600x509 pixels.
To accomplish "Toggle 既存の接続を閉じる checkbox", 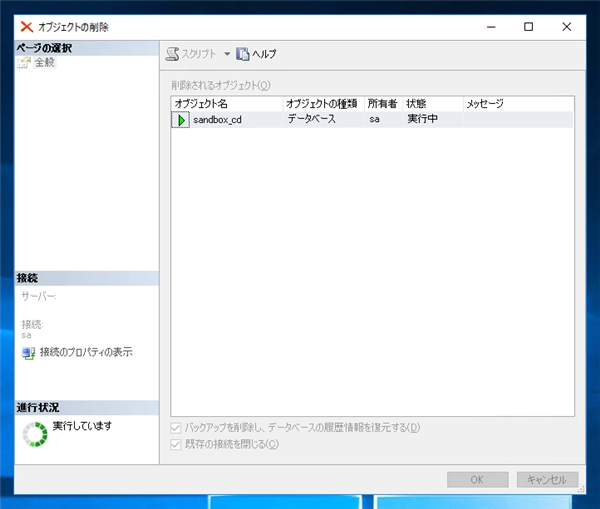I will pyautogui.click(x=176, y=445).
